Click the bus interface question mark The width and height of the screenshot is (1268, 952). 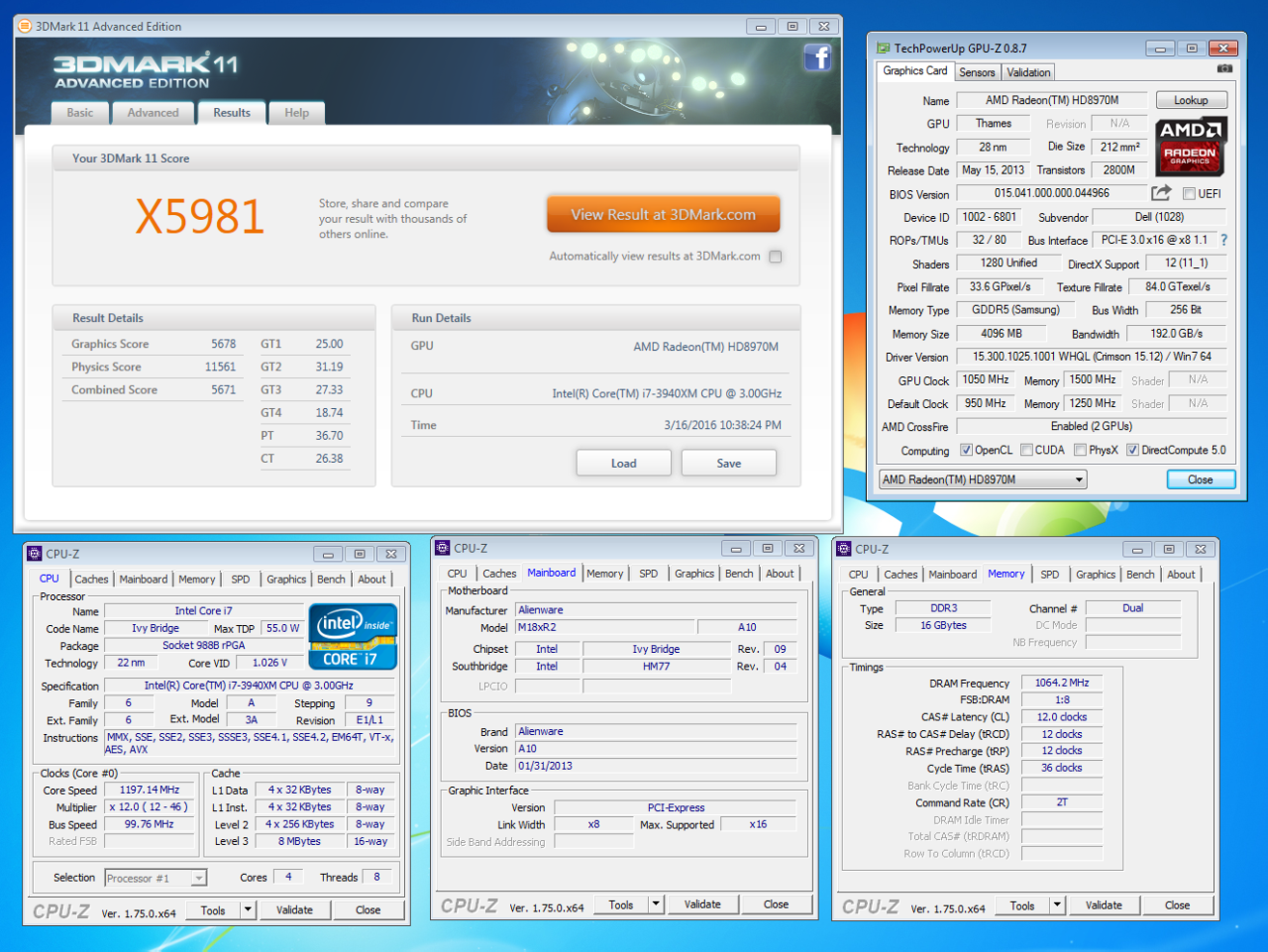point(1223,240)
